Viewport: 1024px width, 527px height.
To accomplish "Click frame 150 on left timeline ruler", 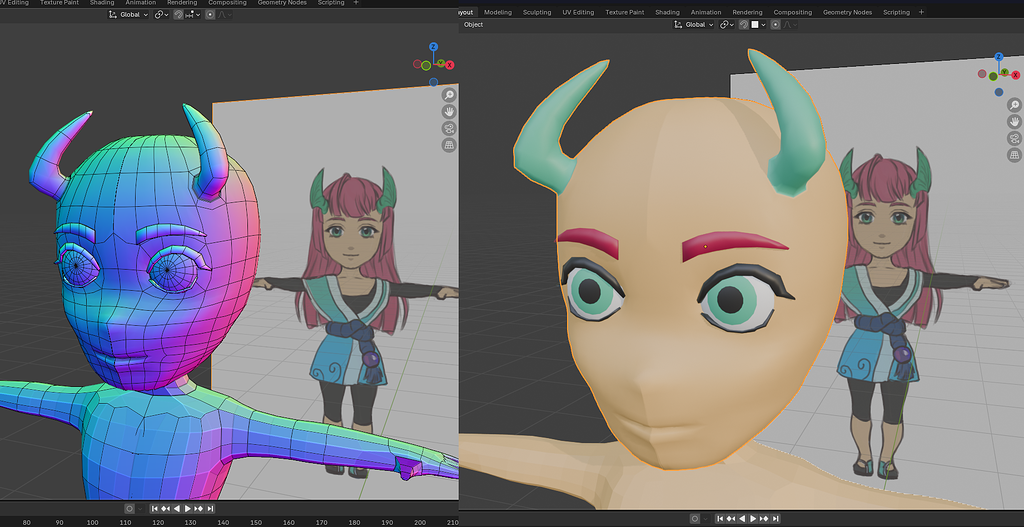I will [x=257, y=522].
